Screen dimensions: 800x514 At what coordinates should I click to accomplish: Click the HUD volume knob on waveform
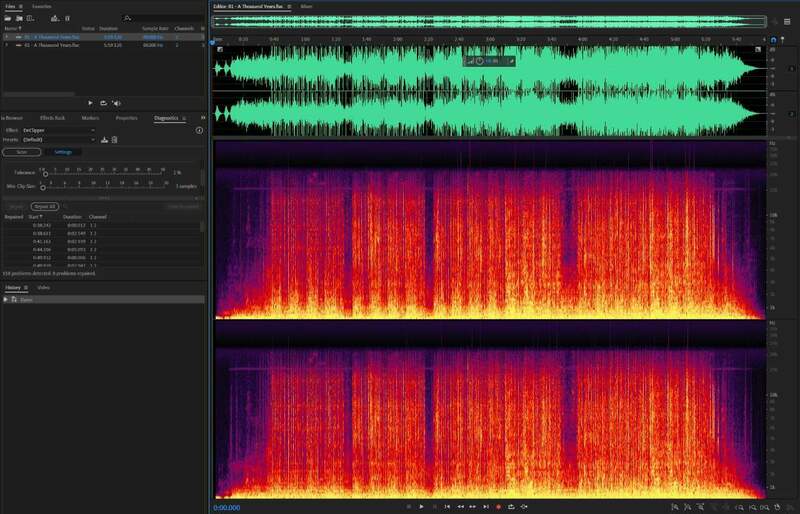pos(480,61)
